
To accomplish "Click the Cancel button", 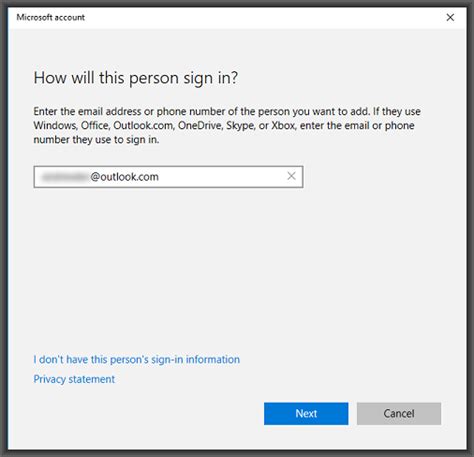I will tap(399, 414).
